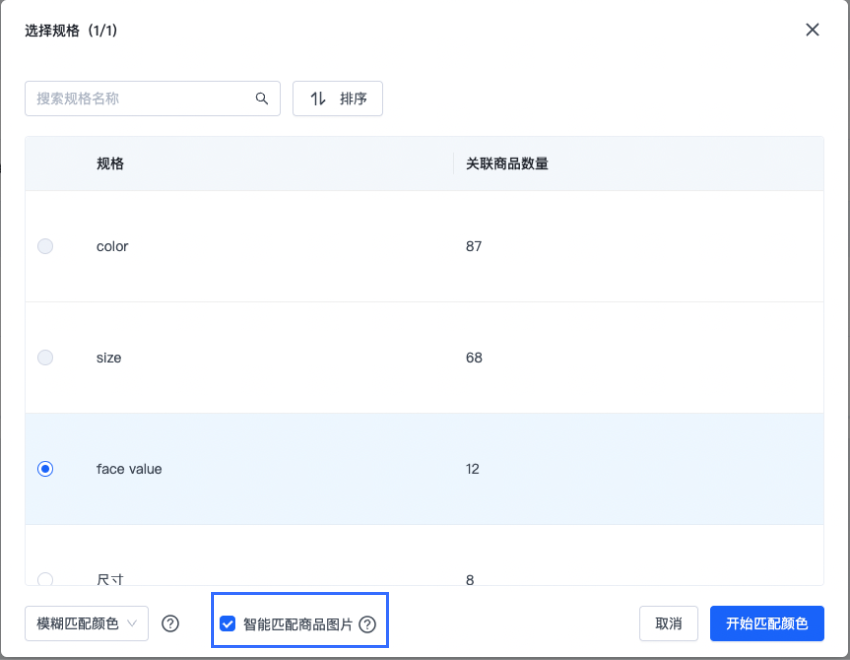The width and height of the screenshot is (850, 660).
Task: Select the color specification radio button
Action: [45, 246]
